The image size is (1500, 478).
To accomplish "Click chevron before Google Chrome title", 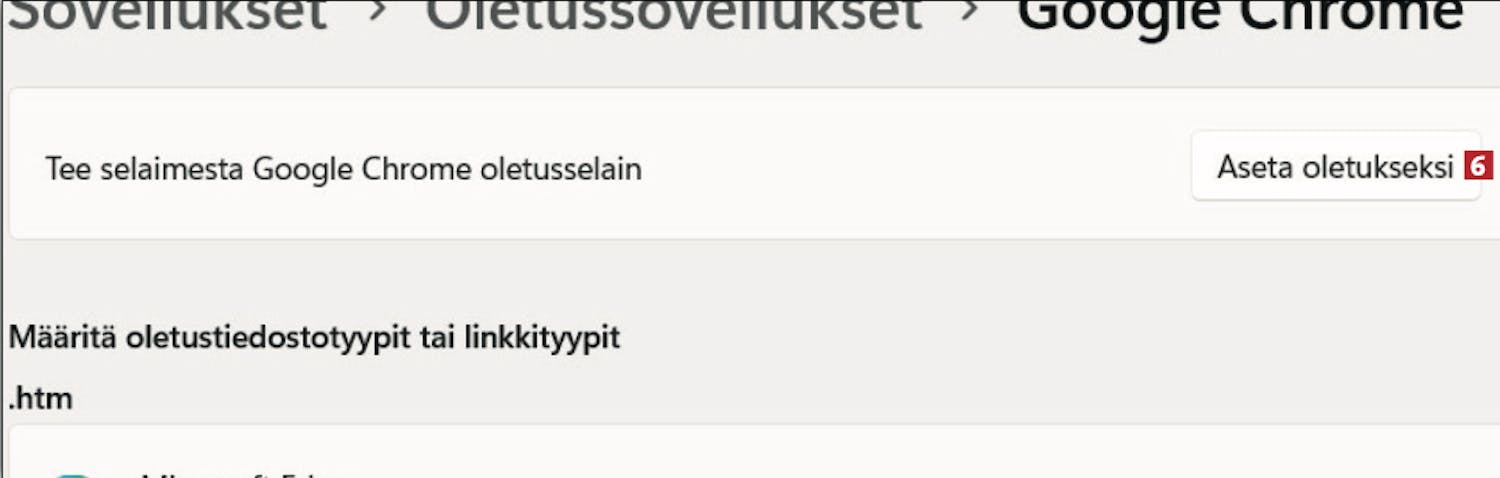I will click(969, 14).
